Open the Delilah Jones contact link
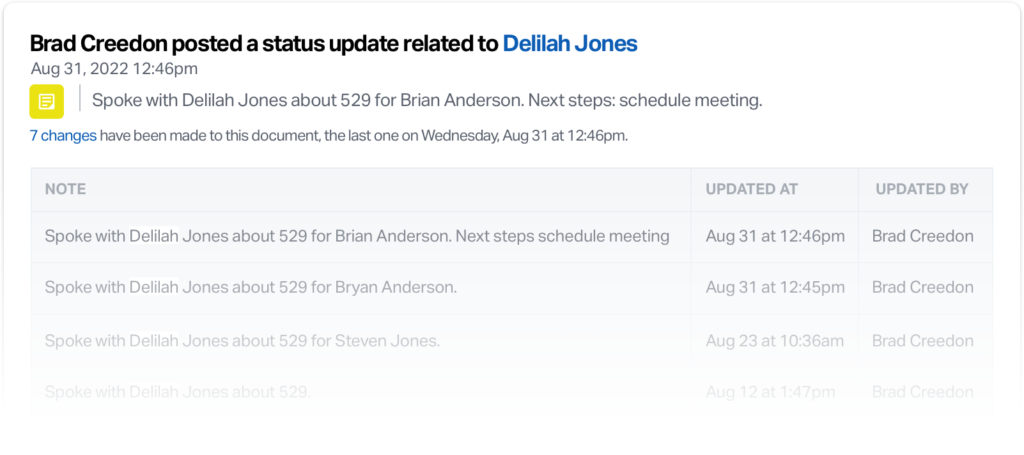Screen dimensions: 1024x455 coord(570,43)
